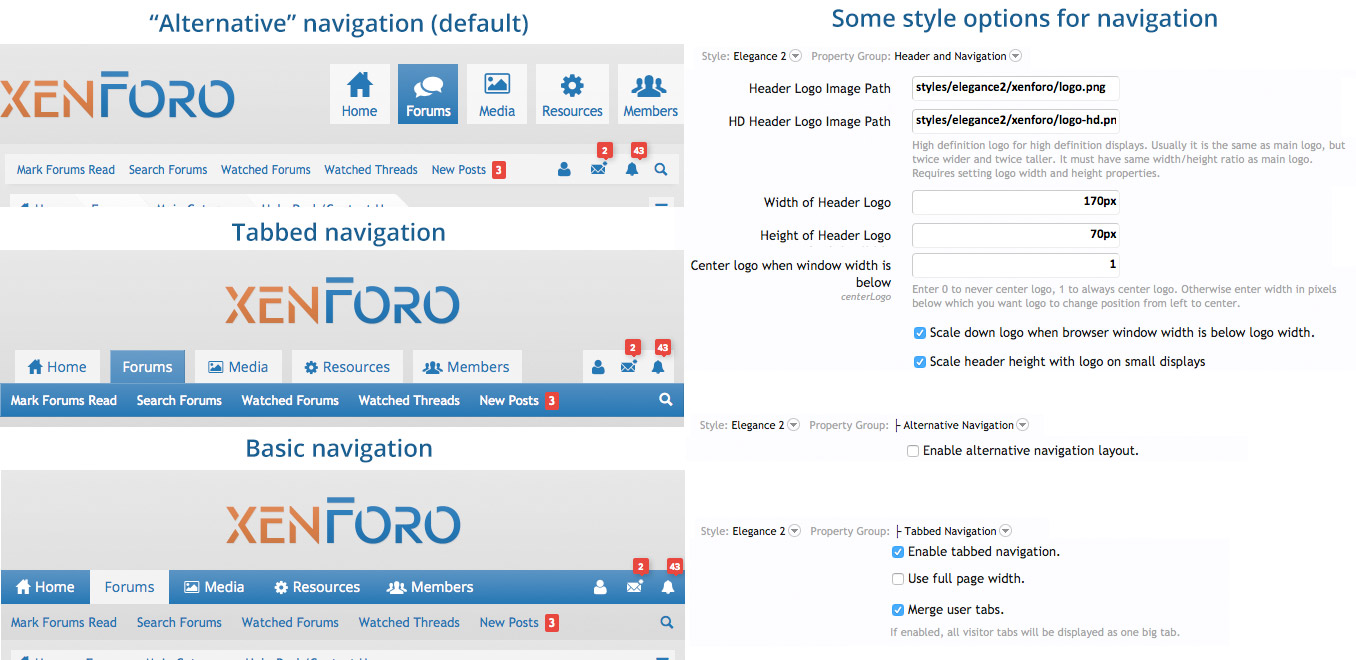Select Media tab in Basic navigation

pyautogui.click(x=214, y=587)
